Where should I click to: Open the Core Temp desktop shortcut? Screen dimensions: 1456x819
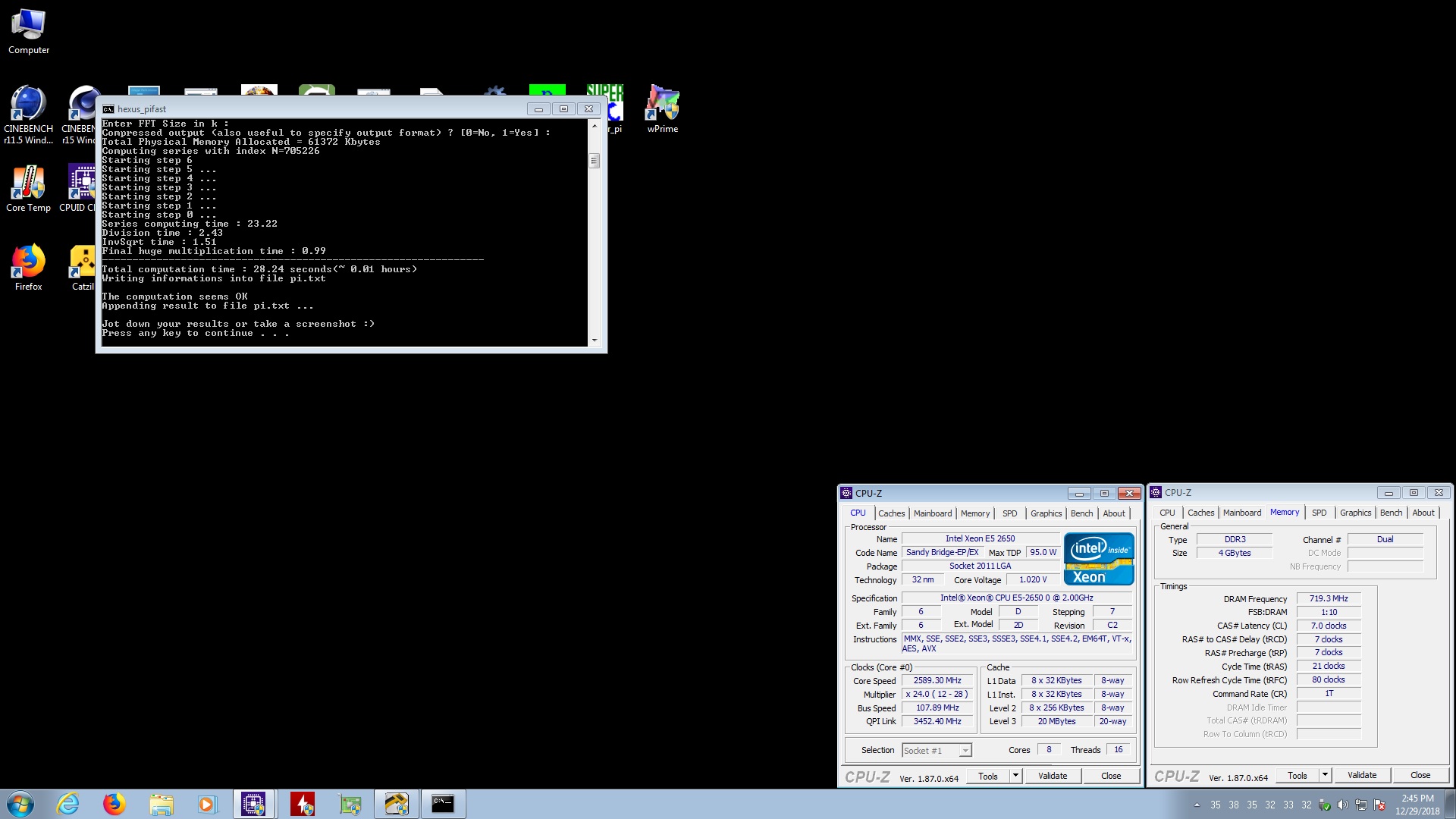click(28, 189)
